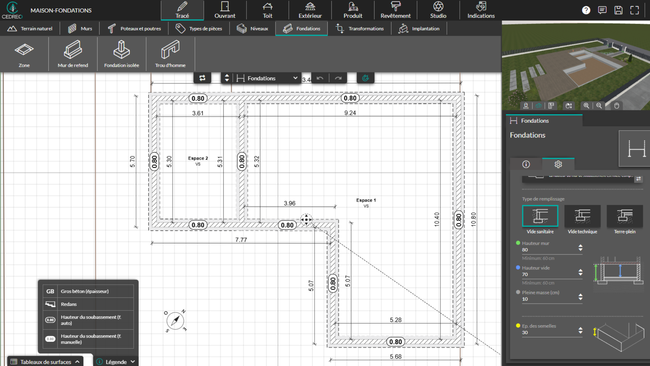Click the large Fondations H thumbnail
650x366 pixels.
click(635, 148)
